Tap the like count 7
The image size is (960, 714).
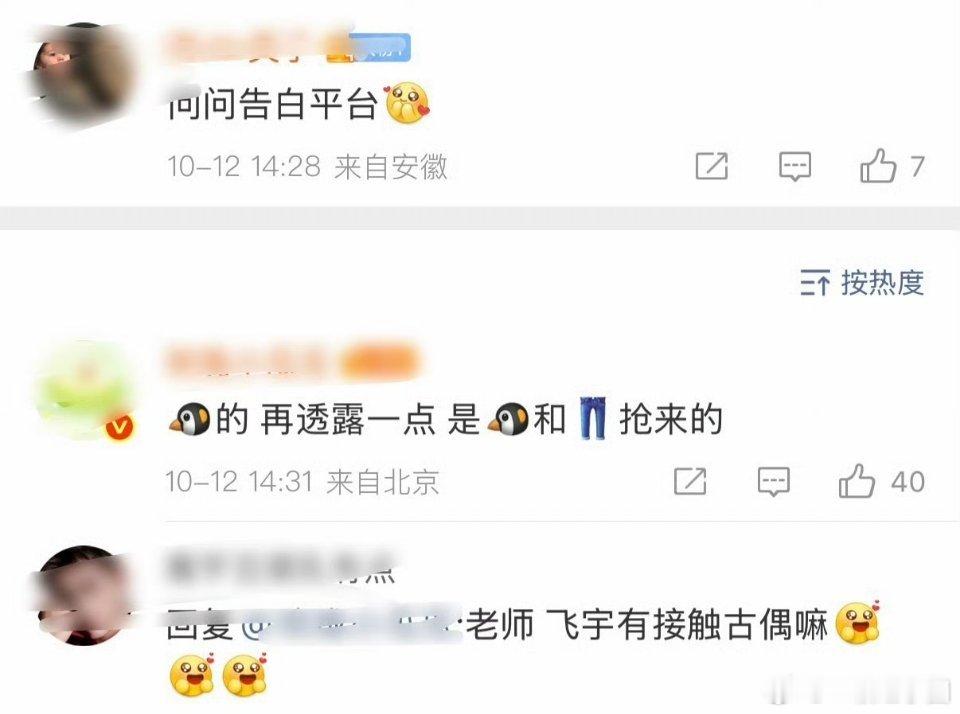(917, 166)
